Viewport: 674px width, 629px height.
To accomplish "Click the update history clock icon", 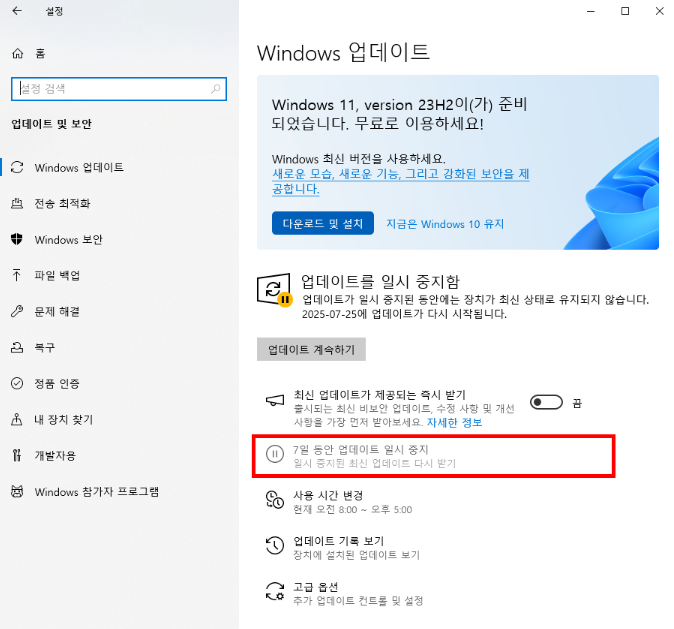I will (x=275, y=546).
